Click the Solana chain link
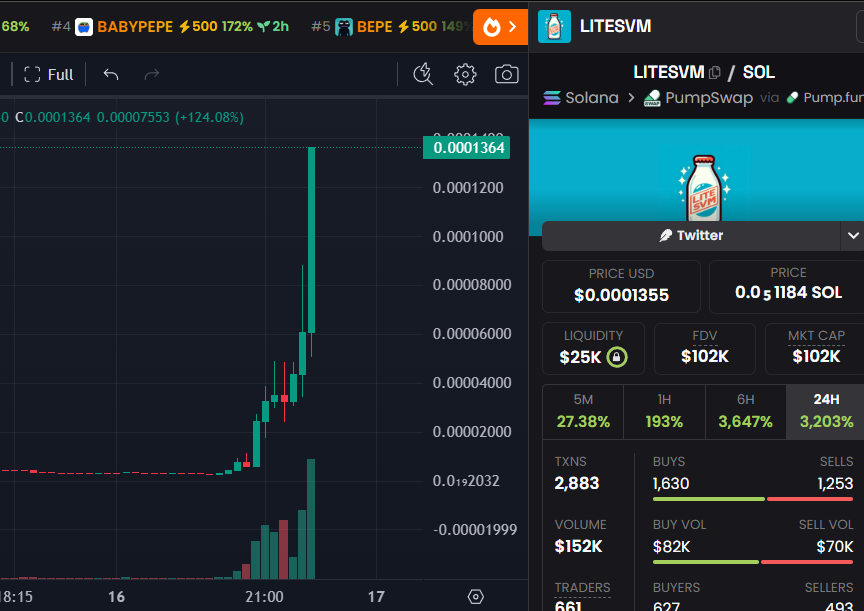The height and width of the screenshot is (611, 864). coord(581,98)
